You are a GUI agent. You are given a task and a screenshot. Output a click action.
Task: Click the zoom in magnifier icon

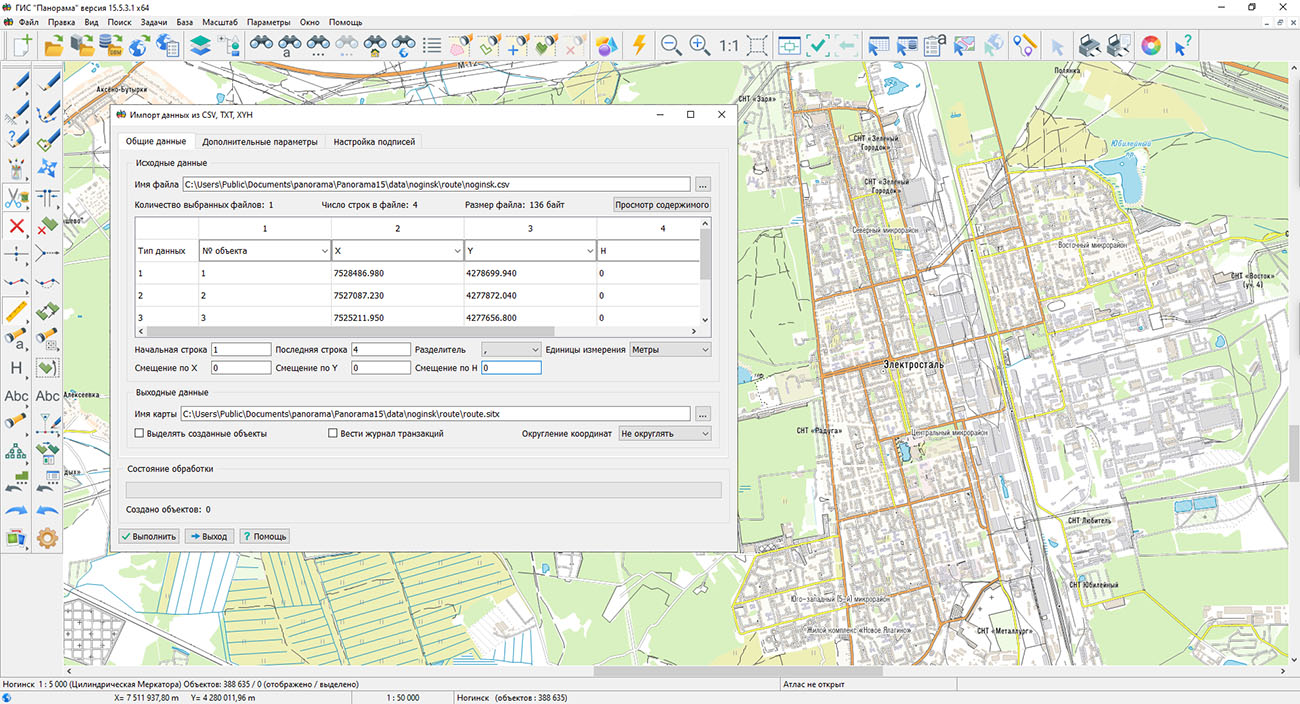pyautogui.click(x=699, y=45)
